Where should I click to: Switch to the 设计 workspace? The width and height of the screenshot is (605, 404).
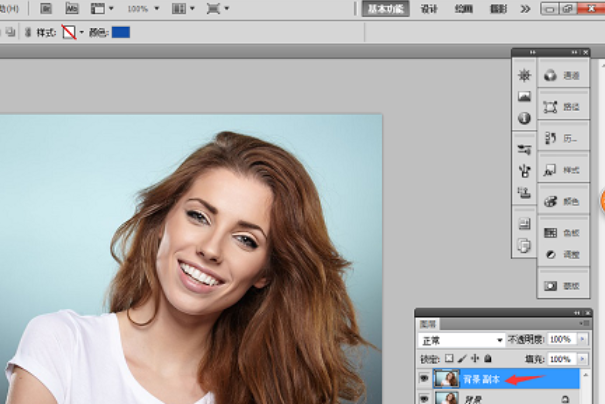pos(429,9)
